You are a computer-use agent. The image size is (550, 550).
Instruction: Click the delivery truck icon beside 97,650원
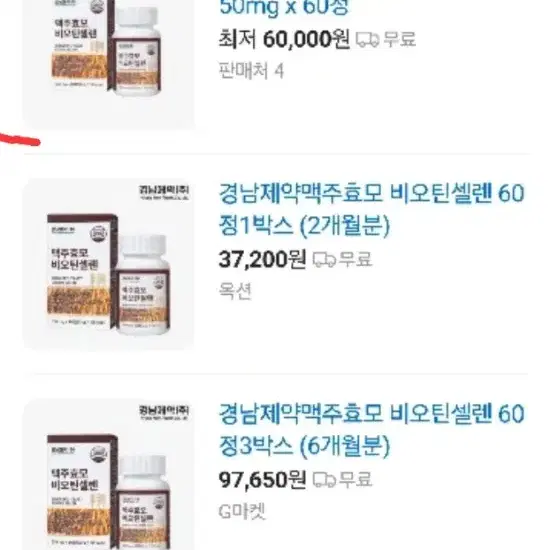(324, 480)
